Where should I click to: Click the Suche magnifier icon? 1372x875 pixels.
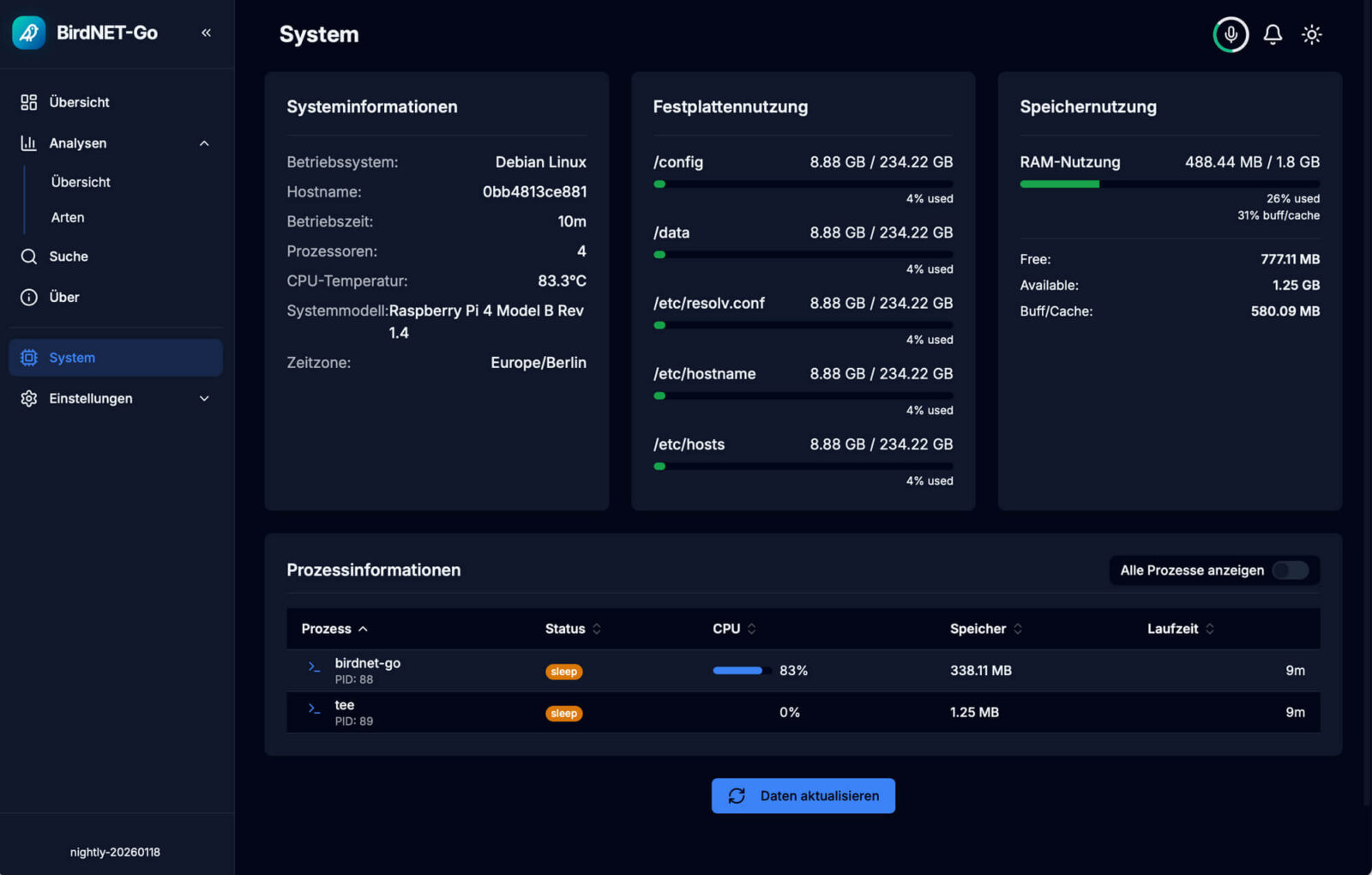click(x=29, y=256)
